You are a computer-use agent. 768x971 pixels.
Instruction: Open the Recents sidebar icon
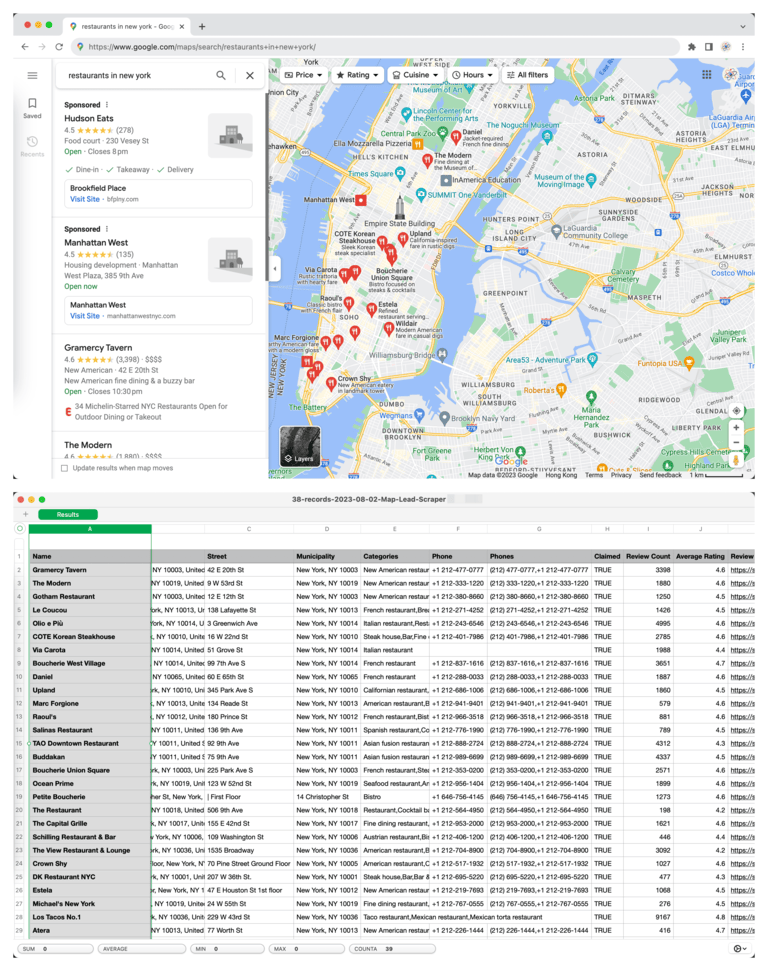pyautogui.click(x=32, y=146)
